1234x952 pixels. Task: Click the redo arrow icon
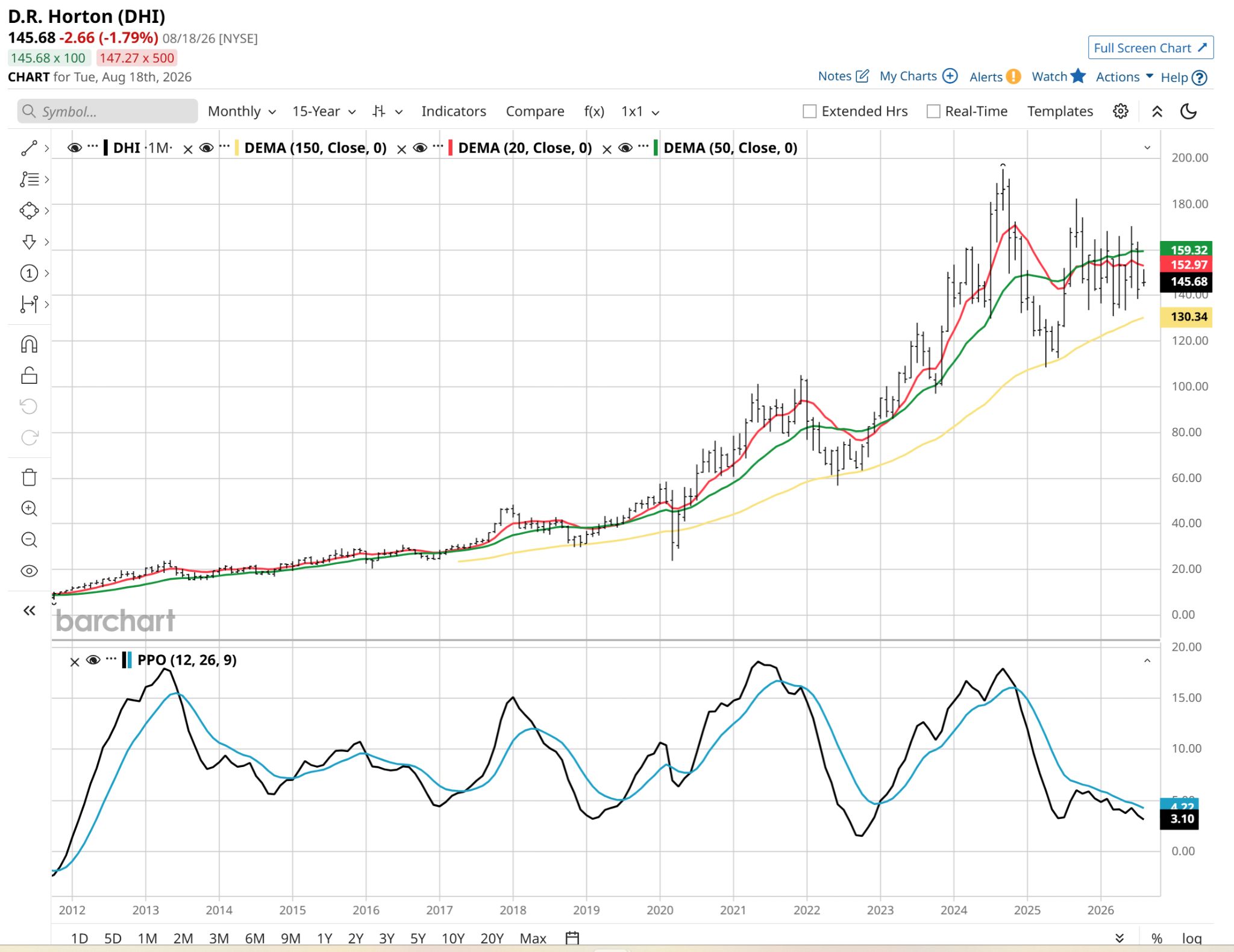tap(29, 437)
